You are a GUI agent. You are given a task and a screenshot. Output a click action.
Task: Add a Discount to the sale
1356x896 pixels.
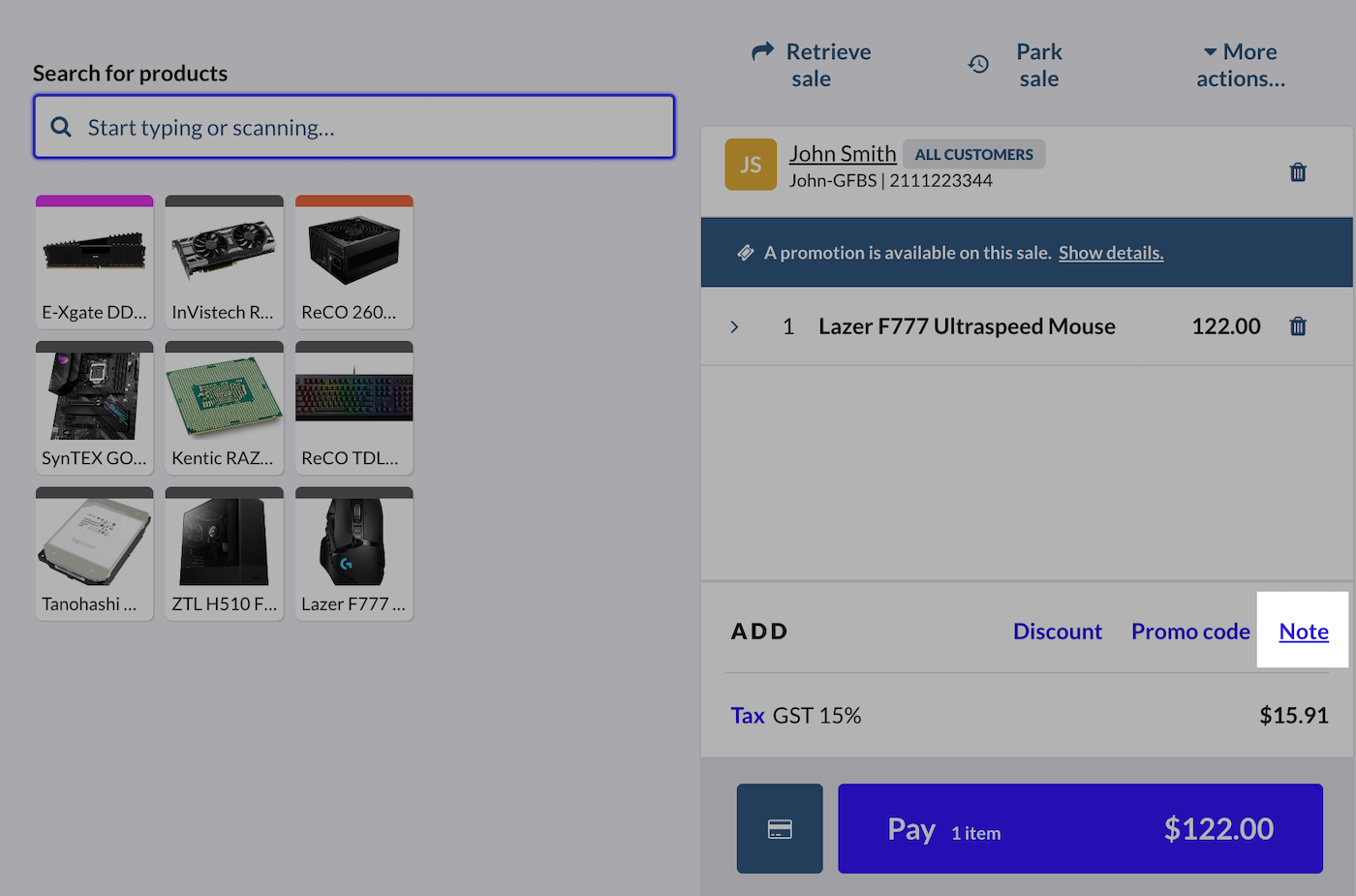1057,632
